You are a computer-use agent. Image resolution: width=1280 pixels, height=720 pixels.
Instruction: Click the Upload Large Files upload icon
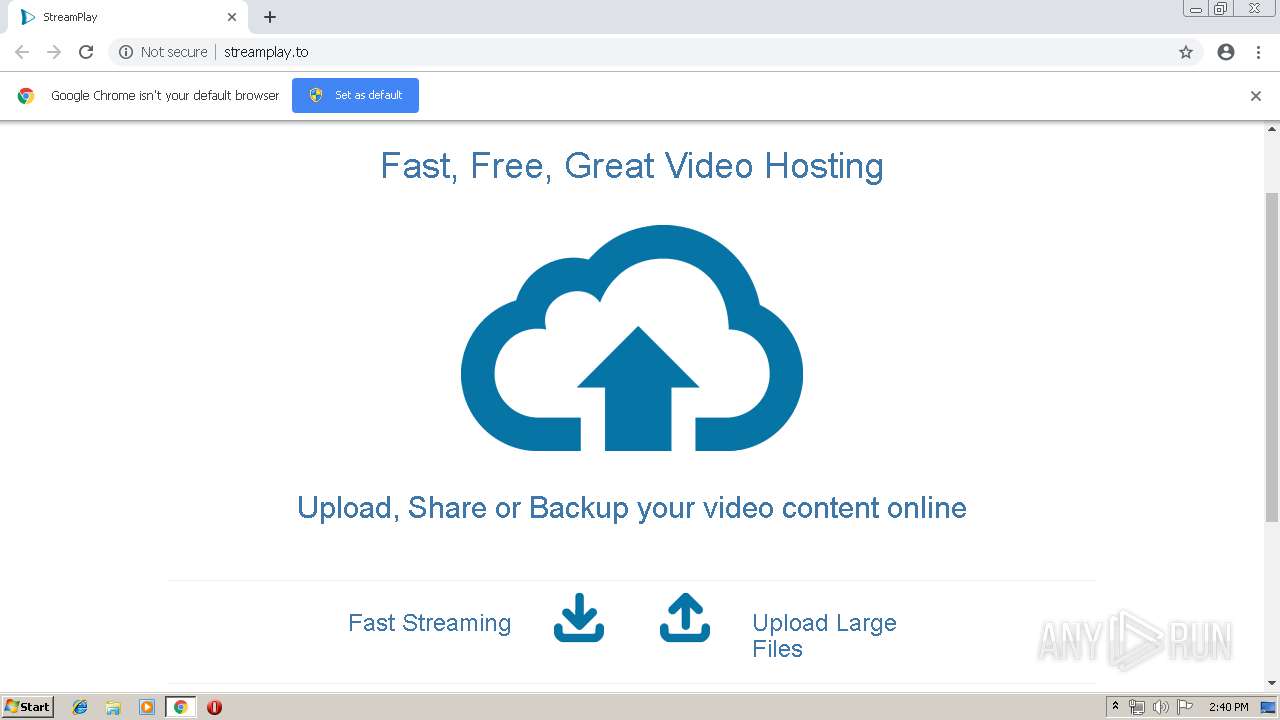point(685,617)
